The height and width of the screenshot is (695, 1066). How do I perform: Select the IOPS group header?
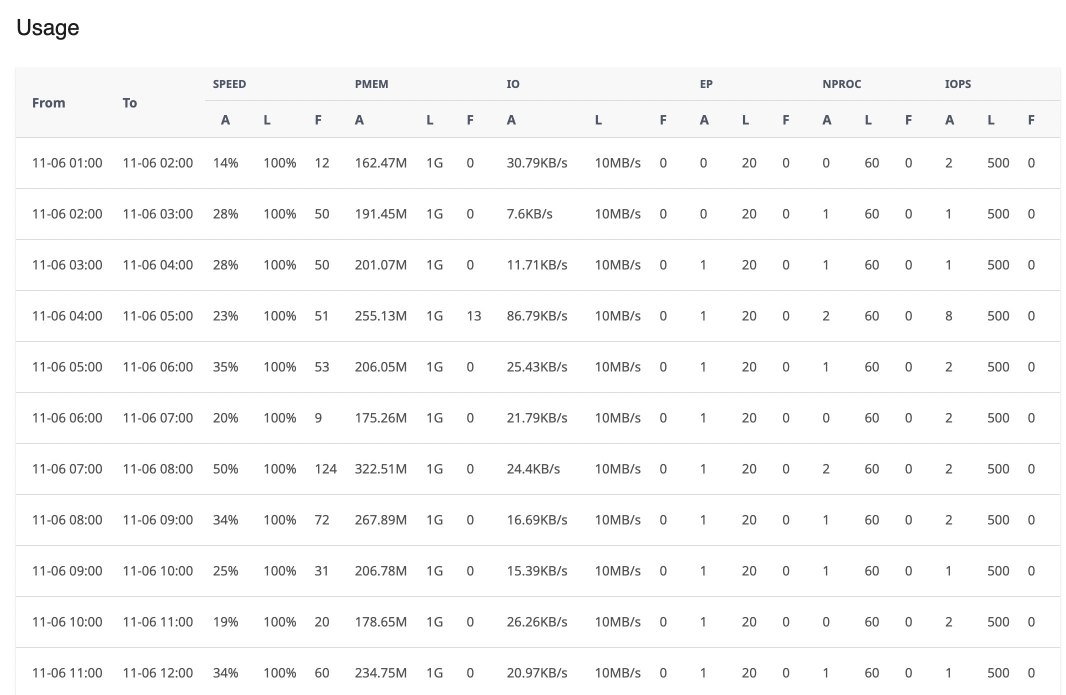pyautogui.click(x=957, y=84)
